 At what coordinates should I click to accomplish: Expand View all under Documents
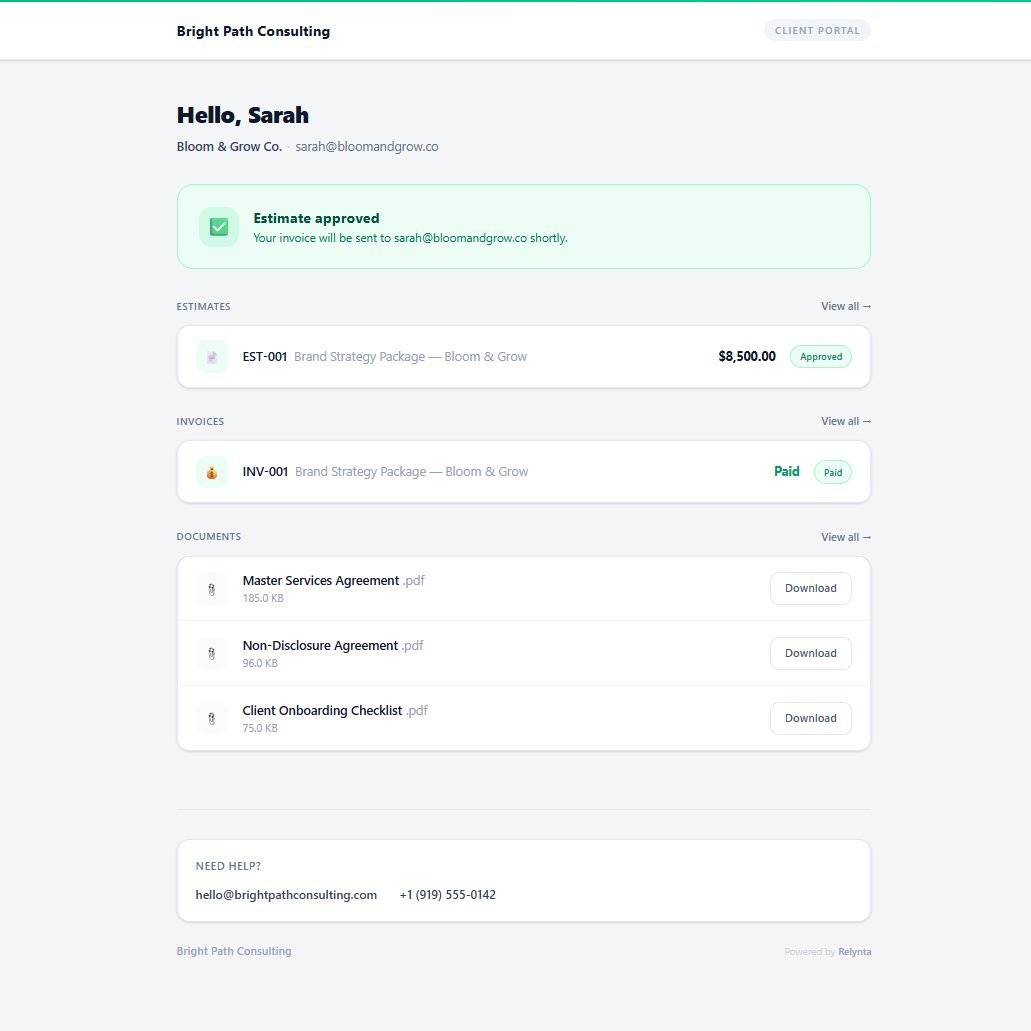pyautogui.click(x=845, y=536)
